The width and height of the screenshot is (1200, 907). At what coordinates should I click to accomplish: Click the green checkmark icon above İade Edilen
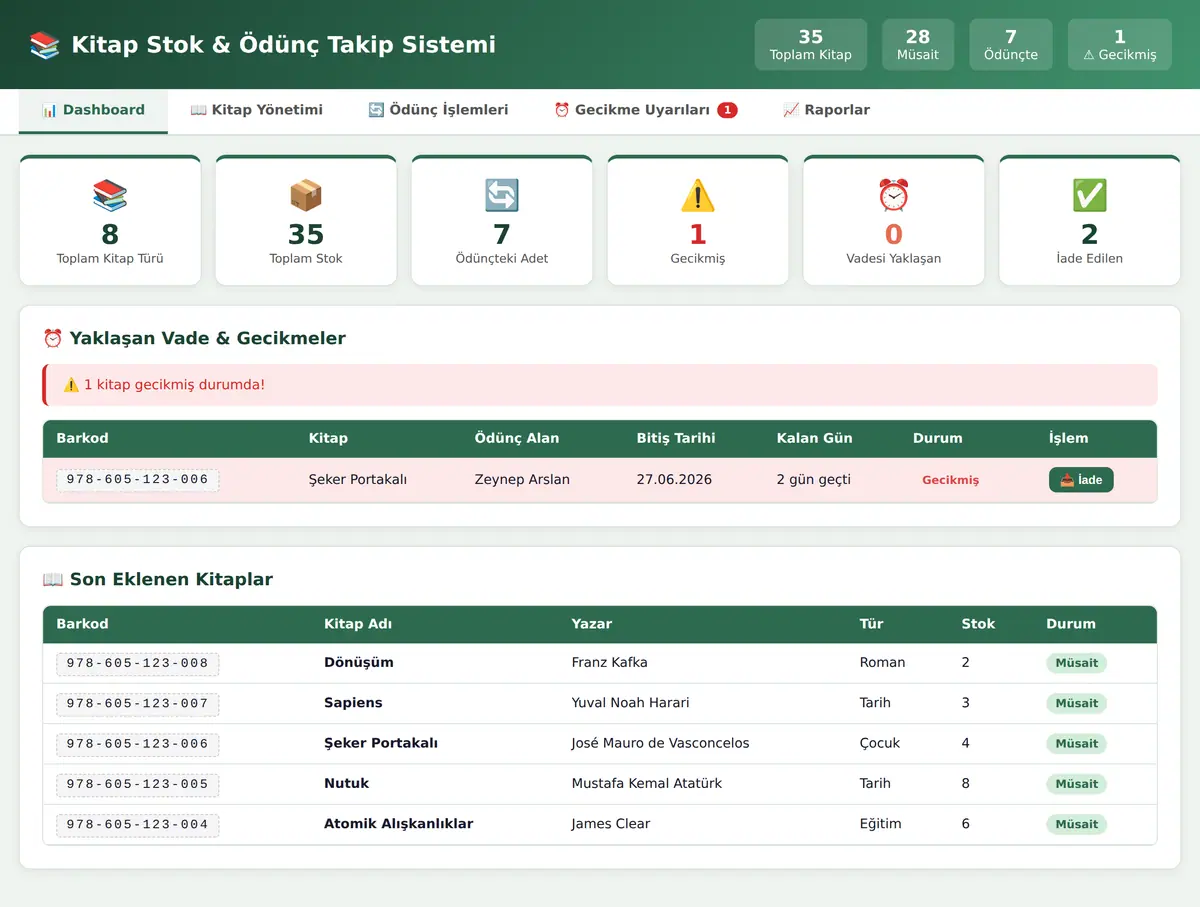pos(1090,195)
